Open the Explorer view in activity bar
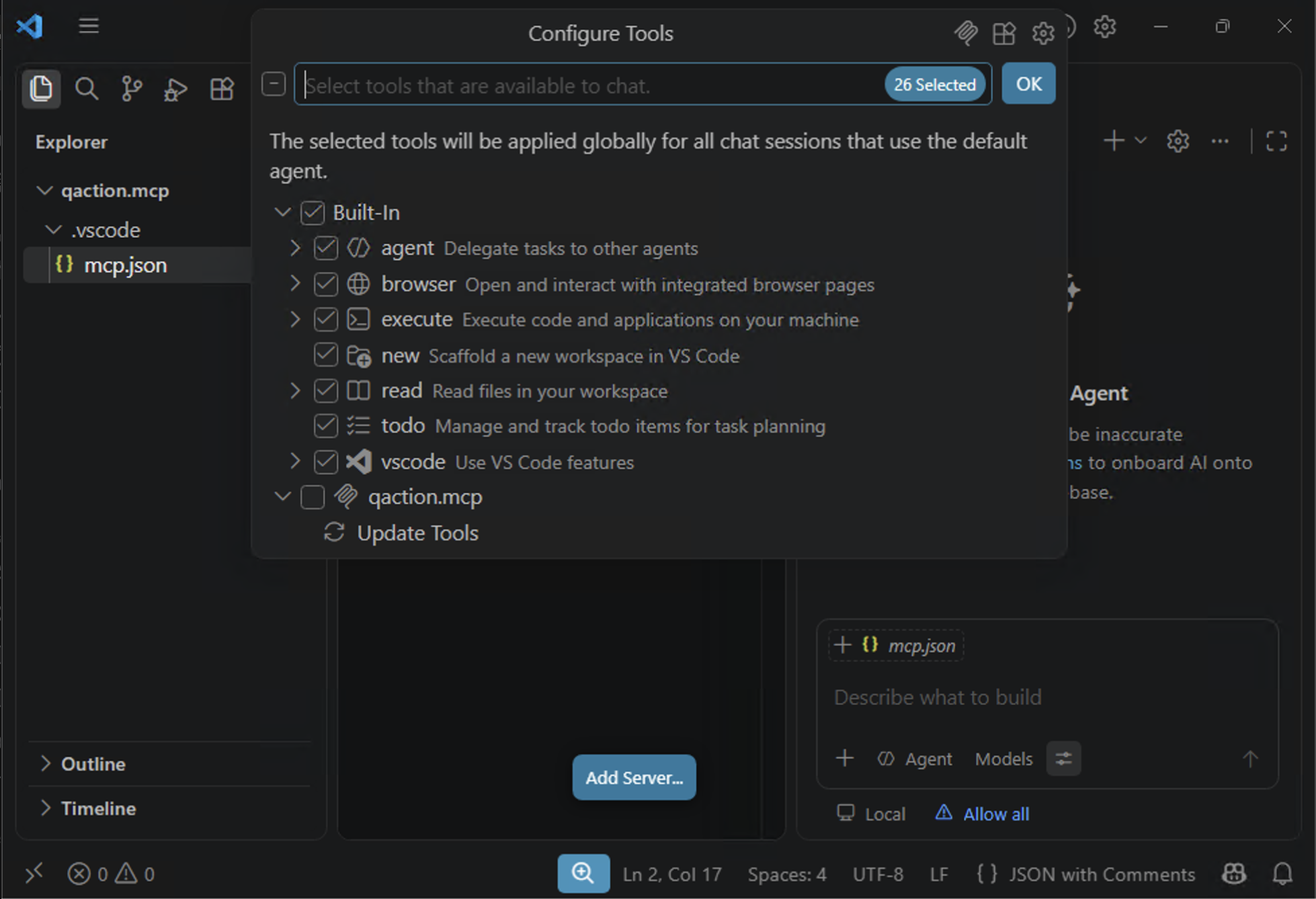 (41, 89)
